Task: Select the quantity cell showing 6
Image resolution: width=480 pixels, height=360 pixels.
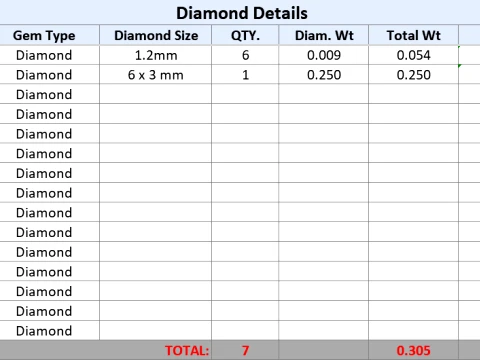Action: 245,55
